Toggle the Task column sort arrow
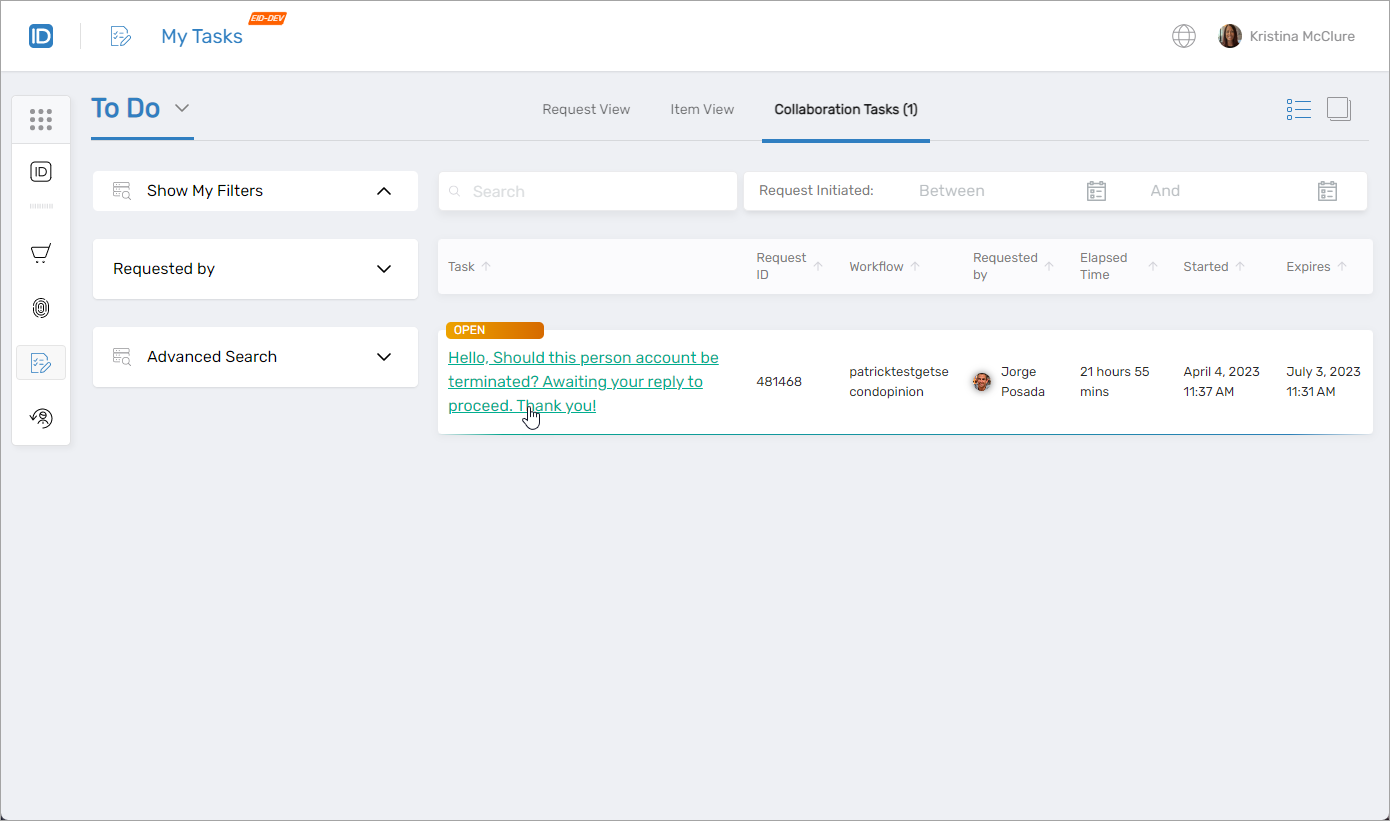 (487, 265)
